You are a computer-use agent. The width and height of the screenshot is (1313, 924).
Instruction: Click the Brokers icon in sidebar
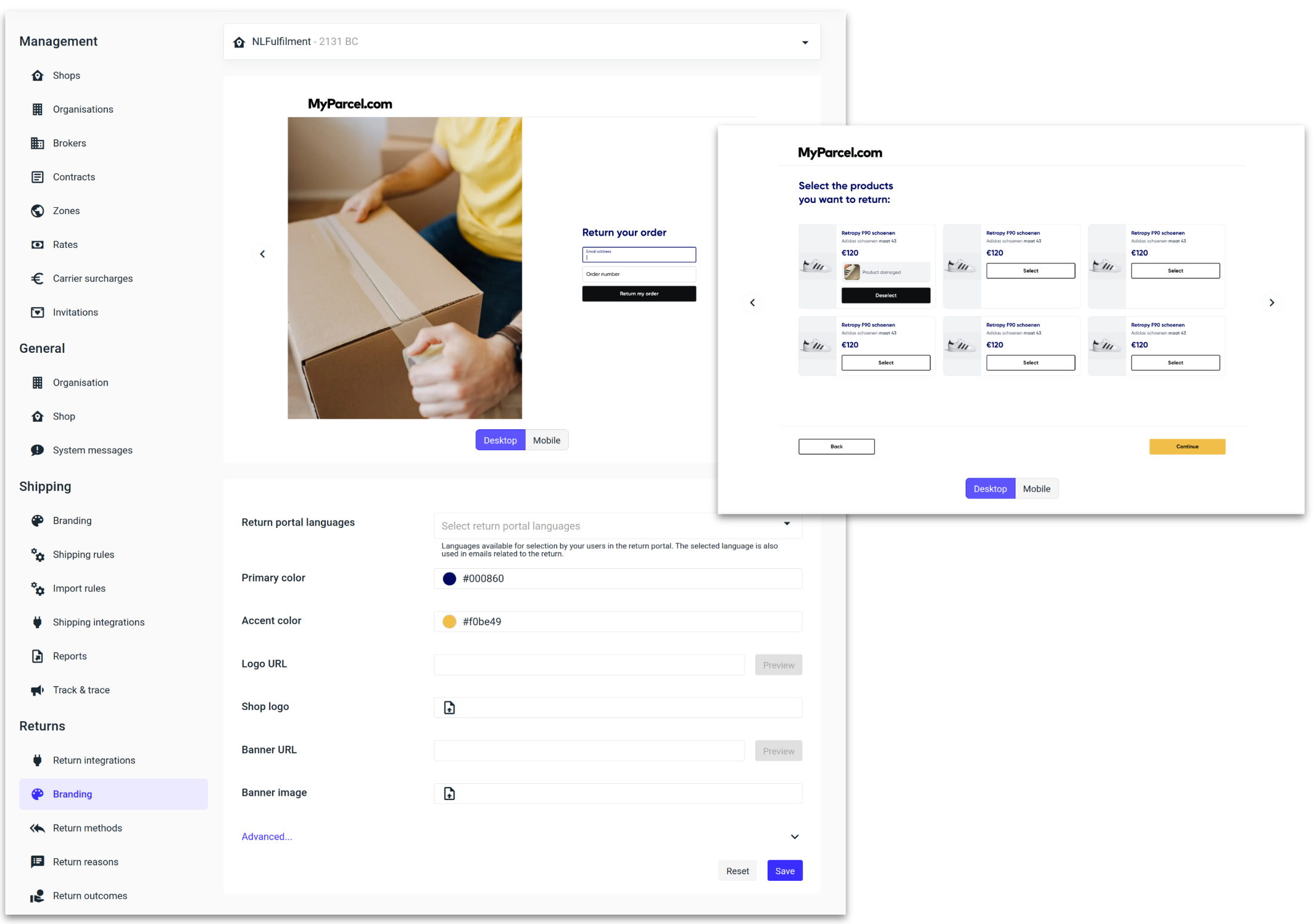tap(38, 143)
